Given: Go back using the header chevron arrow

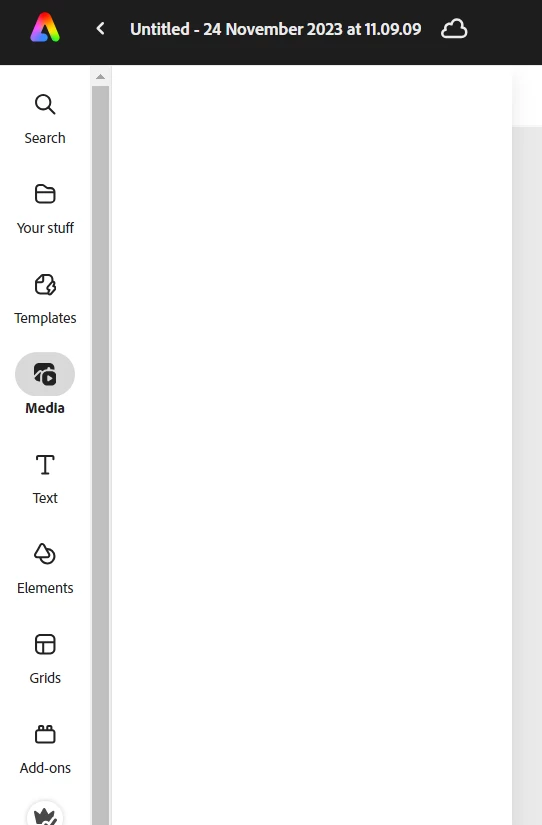Looking at the screenshot, I should (101, 28).
